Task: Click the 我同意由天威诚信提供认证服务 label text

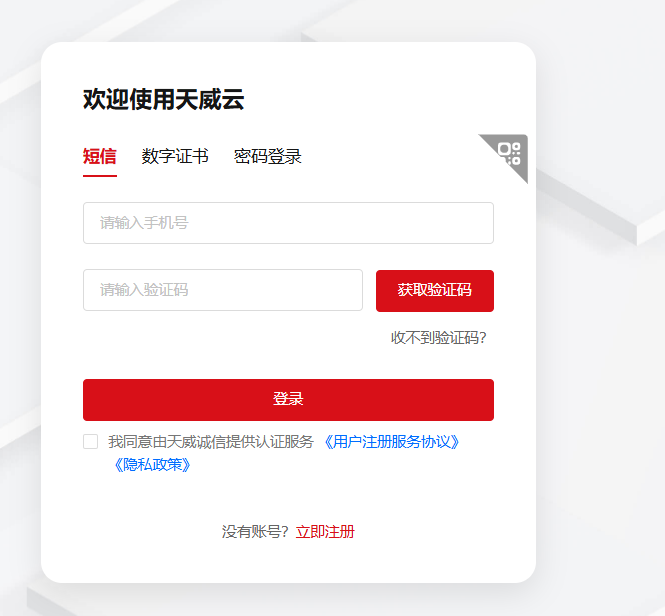Action: [x=211, y=442]
